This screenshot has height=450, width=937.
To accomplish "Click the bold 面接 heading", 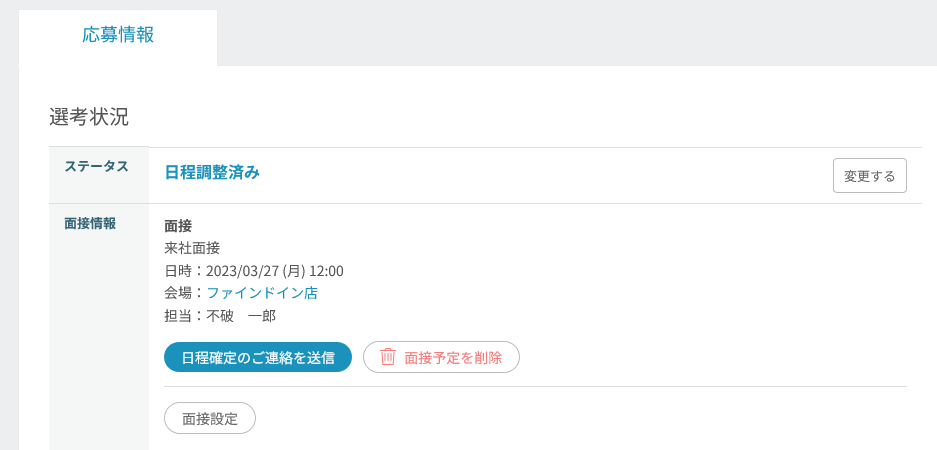I will tap(178, 225).
